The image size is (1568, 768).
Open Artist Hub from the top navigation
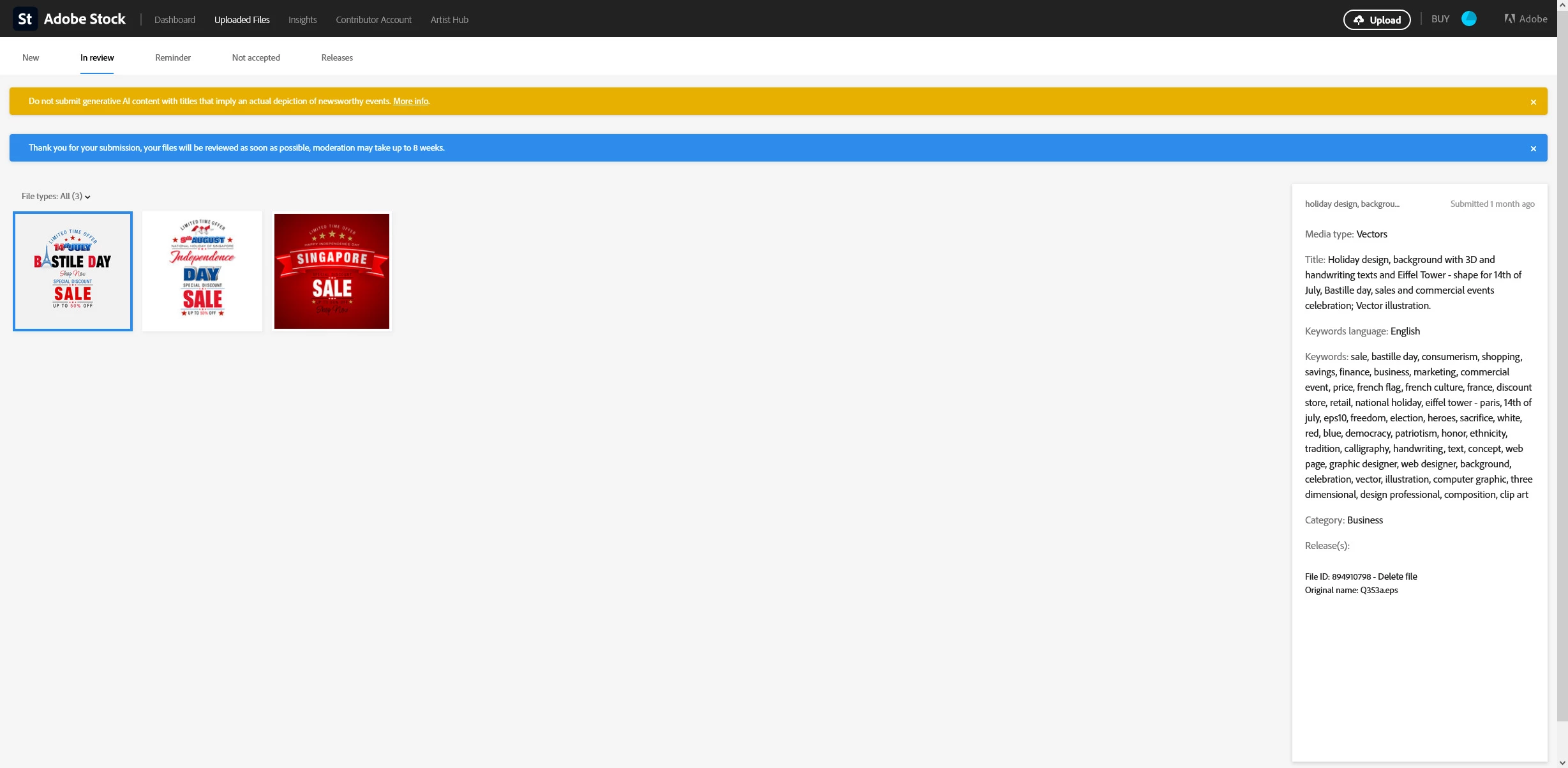[449, 20]
